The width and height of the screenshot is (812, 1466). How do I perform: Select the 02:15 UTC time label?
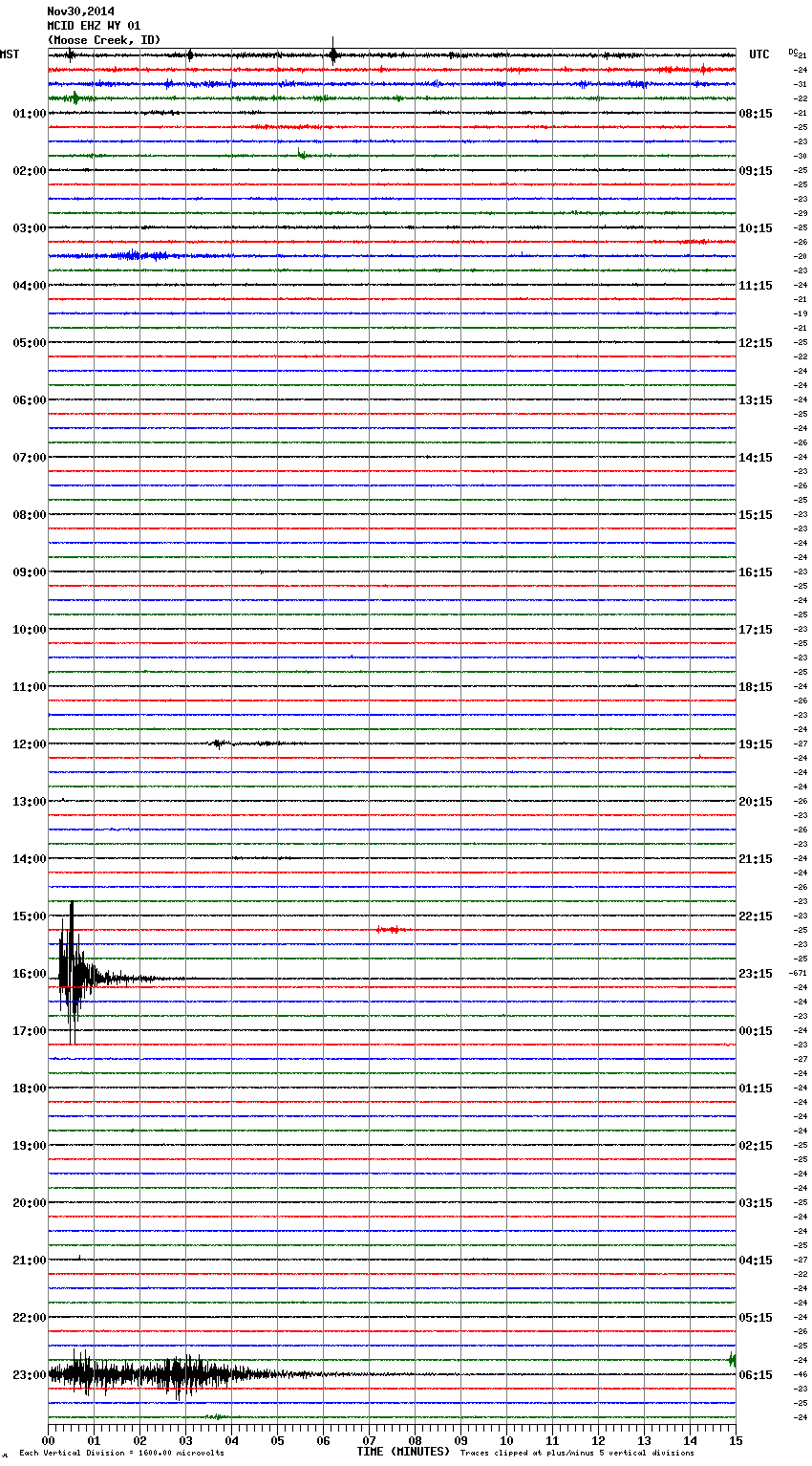[x=756, y=1146]
